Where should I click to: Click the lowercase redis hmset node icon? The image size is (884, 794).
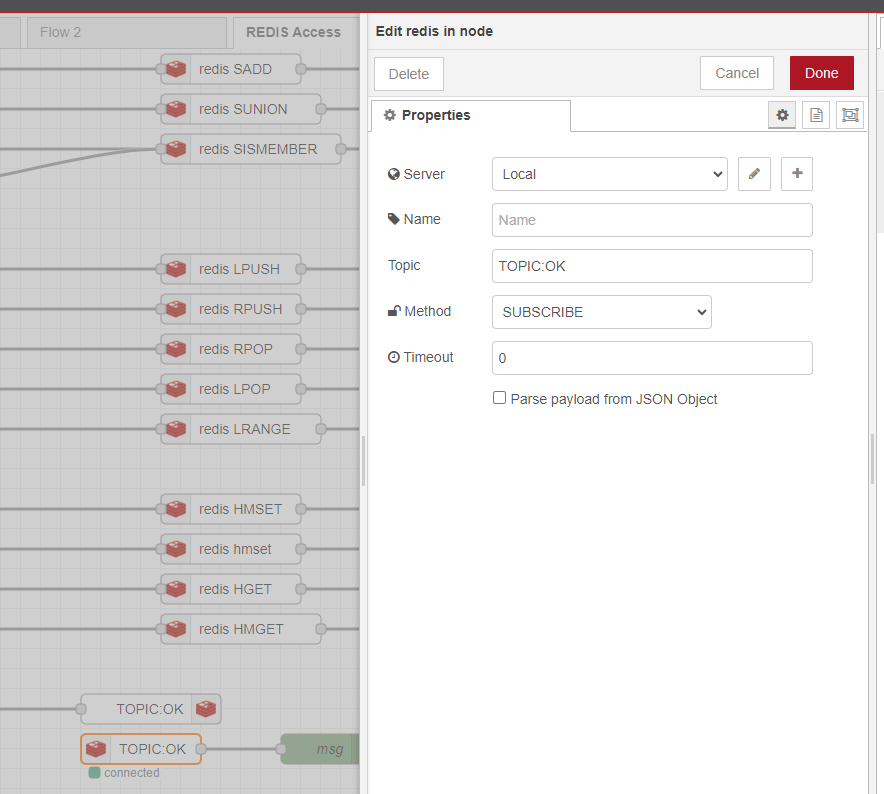pyautogui.click(x=176, y=549)
